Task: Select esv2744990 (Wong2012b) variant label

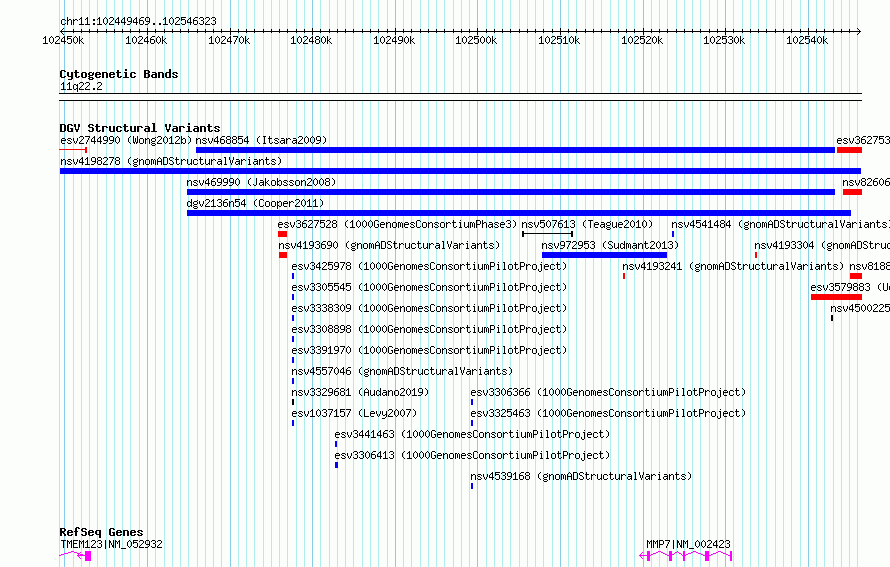Action: (126, 140)
